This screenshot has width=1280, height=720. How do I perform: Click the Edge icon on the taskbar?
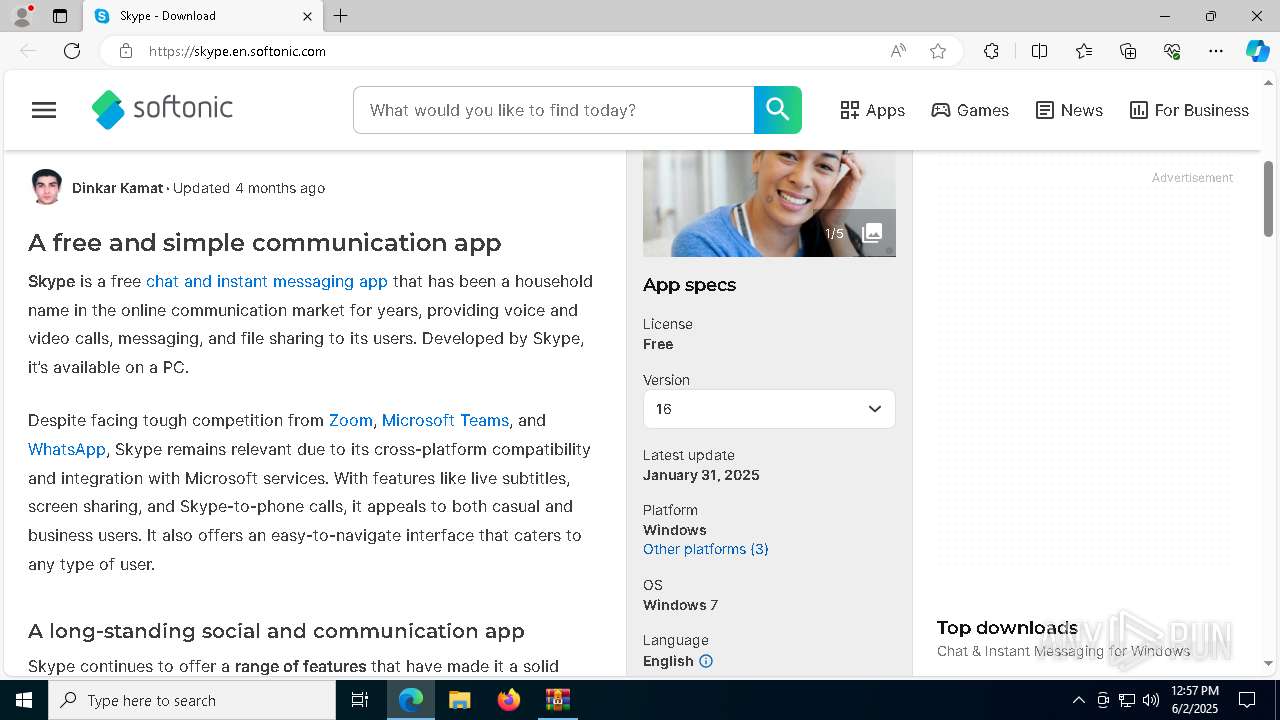point(411,700)
